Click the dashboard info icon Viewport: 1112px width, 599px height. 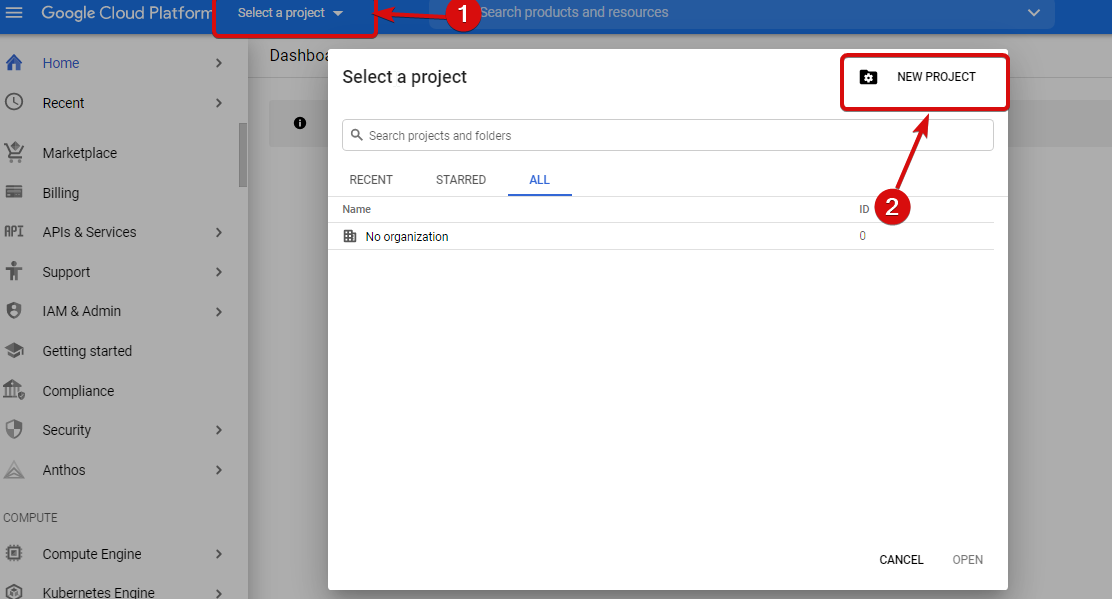[x=300, y=123]
